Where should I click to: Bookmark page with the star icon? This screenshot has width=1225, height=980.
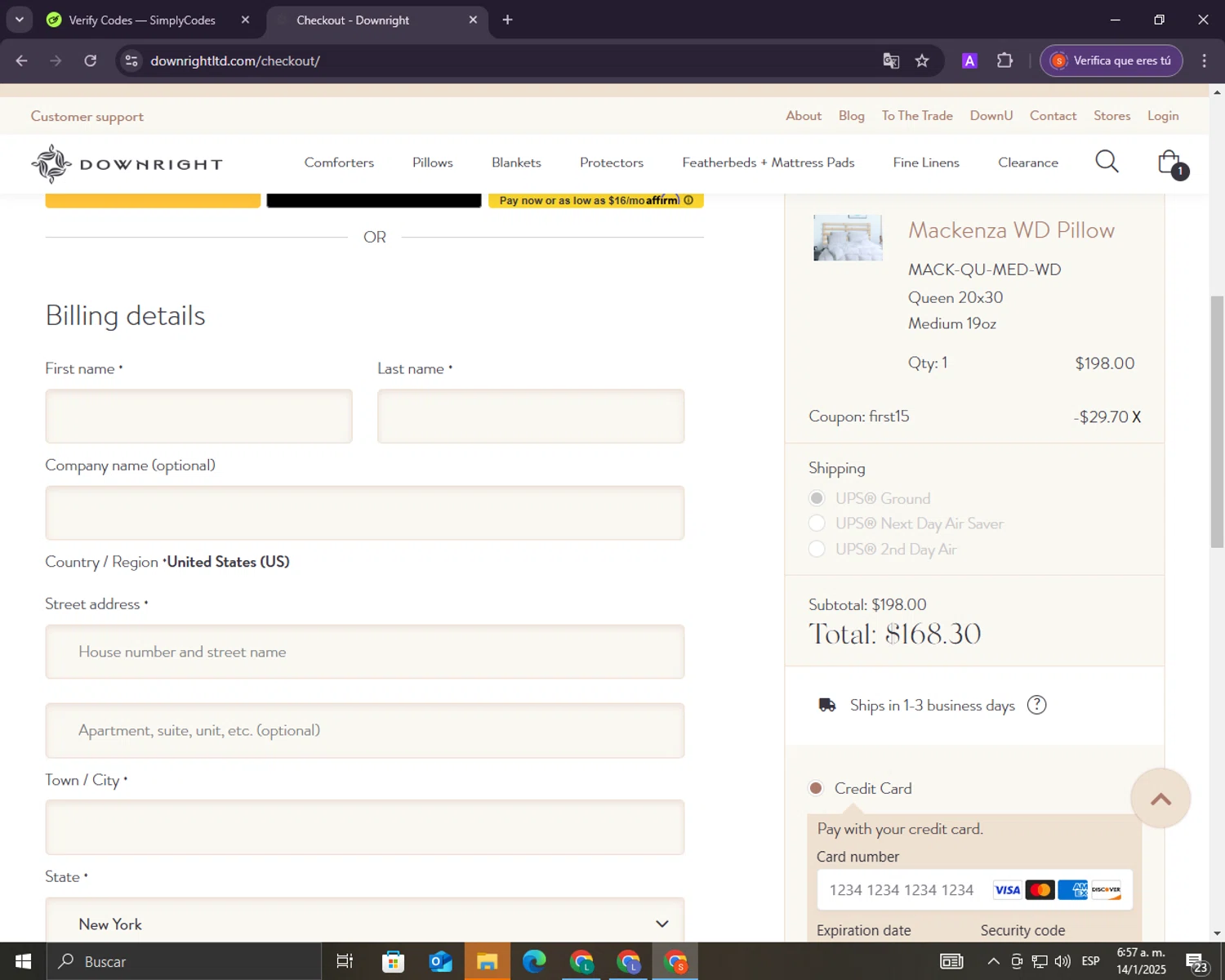[922, 60]
